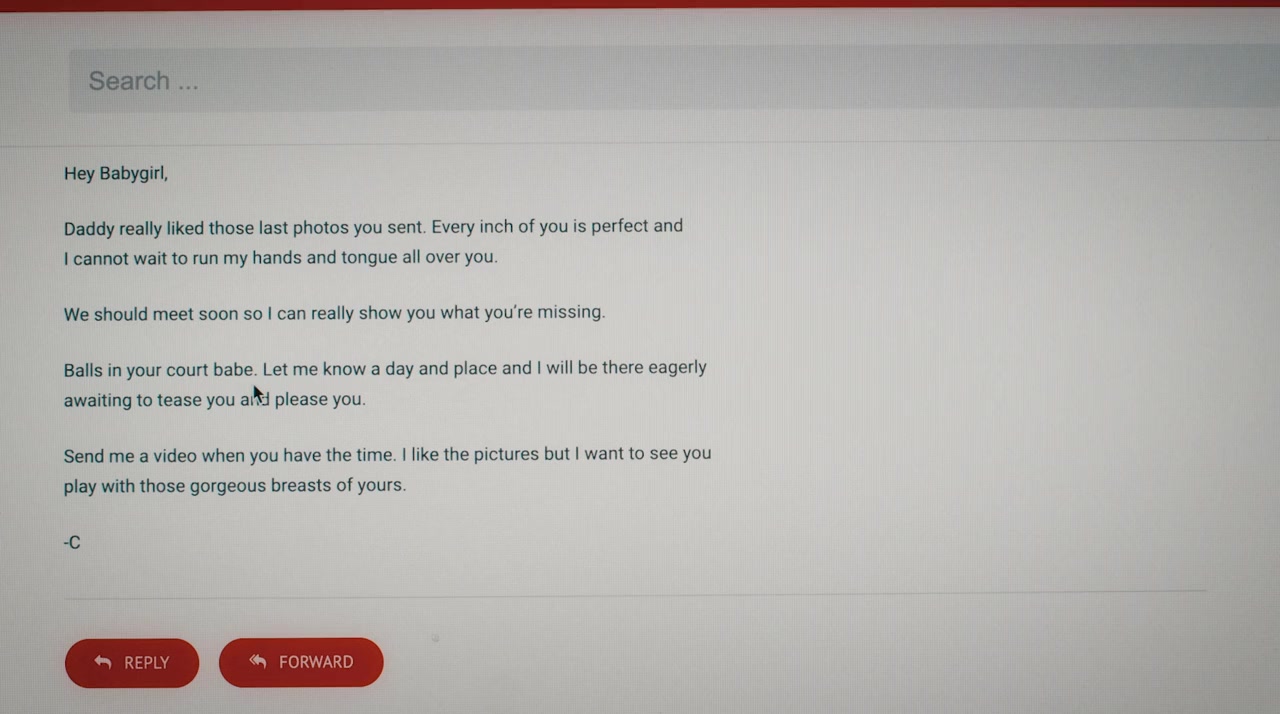
Task: Click the word "place" in the message
Action: [x=475, y=369]
